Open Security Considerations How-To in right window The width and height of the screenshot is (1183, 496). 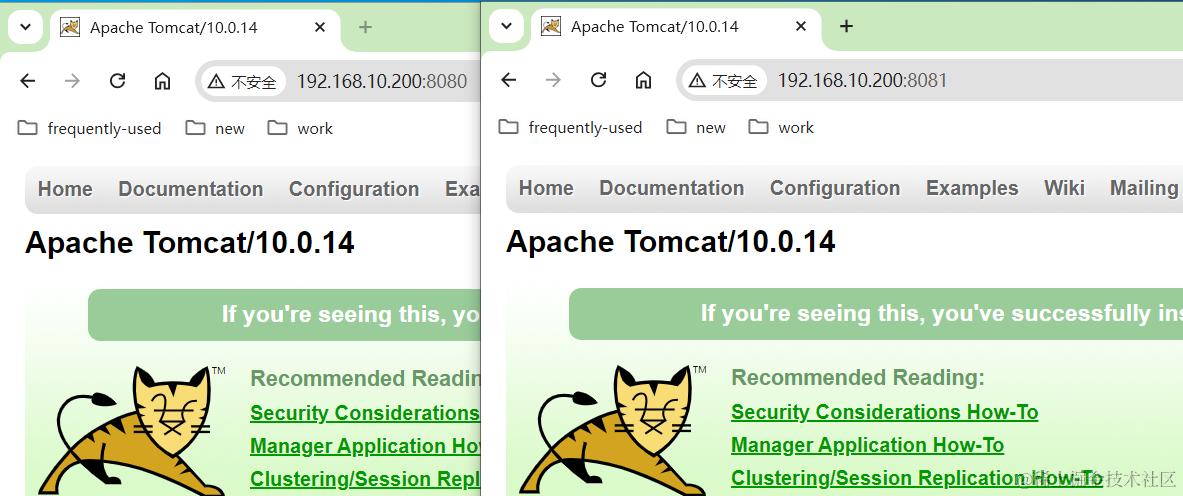(884, 413)
